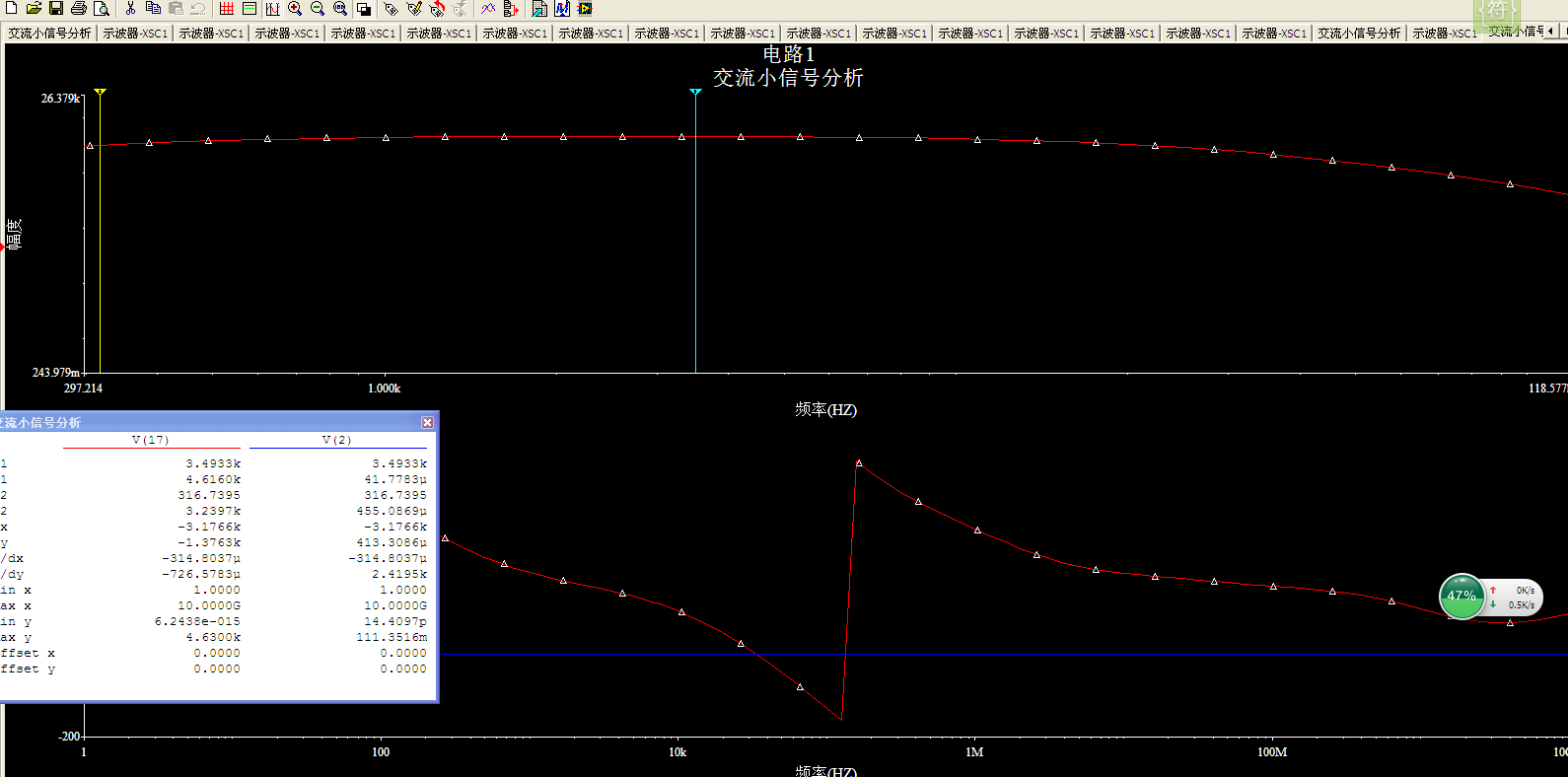The height and width of the screenshot is (777, 1568).
Task: Save the graph with the floppy disk icon
Action: [x=56, y=9]
